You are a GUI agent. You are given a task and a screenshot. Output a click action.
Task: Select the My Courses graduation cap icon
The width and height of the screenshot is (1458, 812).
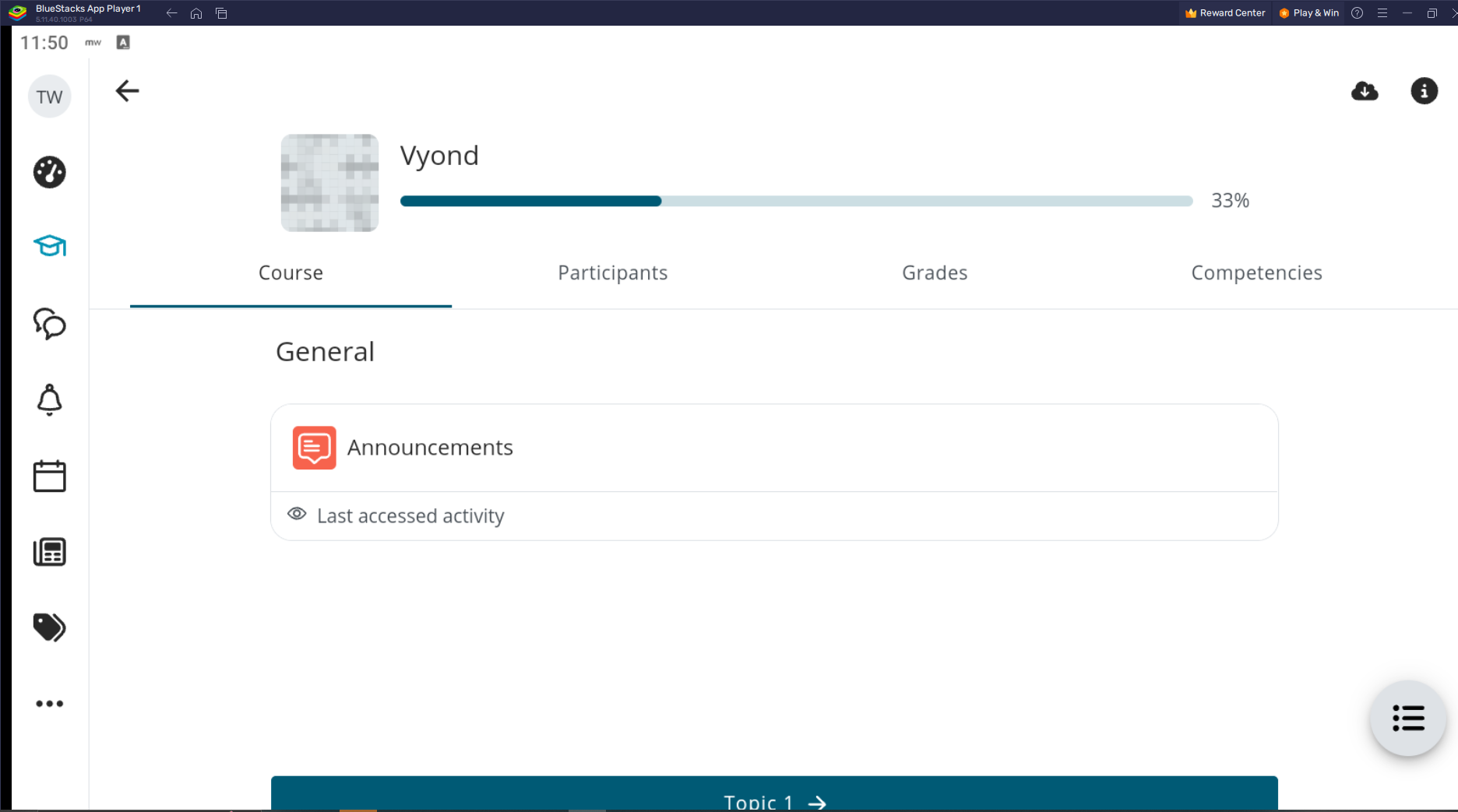(49, 246)
